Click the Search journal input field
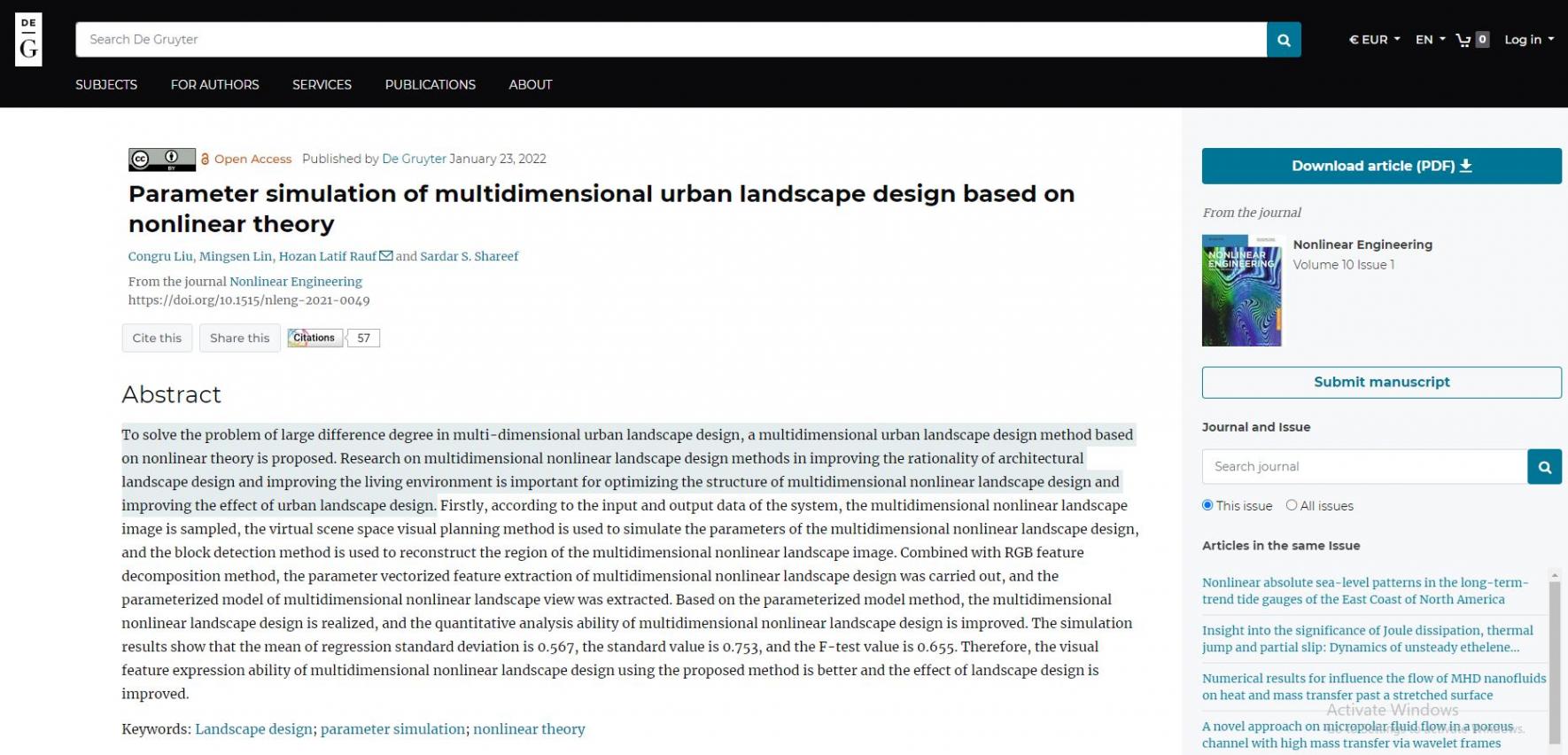Image resolution: width=1568 pixels, height=755 pixels. [x=1364, y=467]
